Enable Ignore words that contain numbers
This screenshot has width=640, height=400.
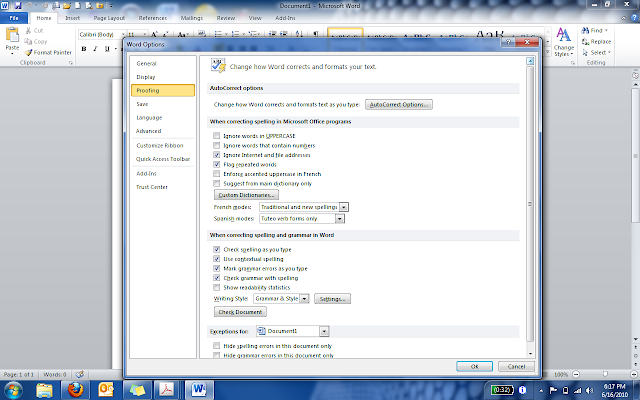(216, 145)
